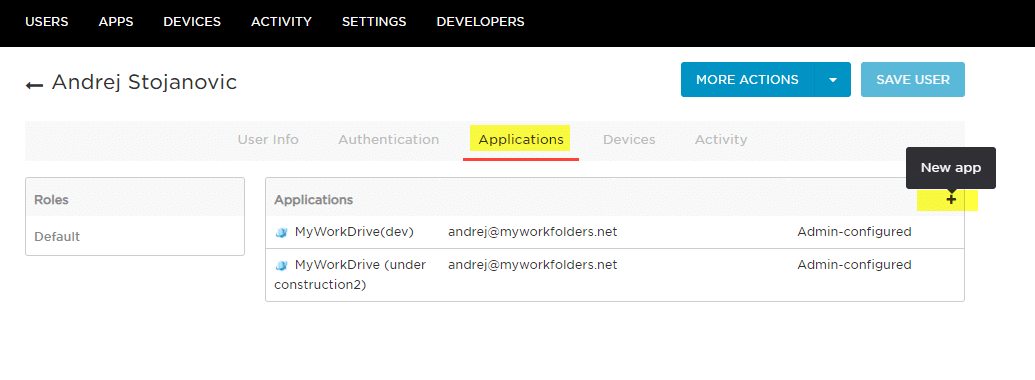Switch to the User Info tab
Screen dimensions: 1035x380
click(x=268, y=140)
